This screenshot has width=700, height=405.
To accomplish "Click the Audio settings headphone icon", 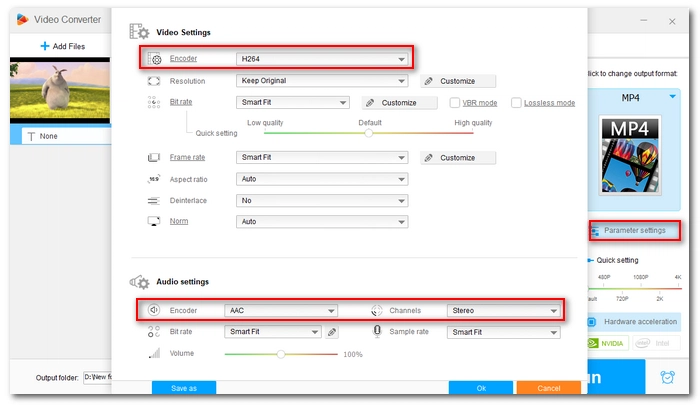I will click(x=138, y=281).
